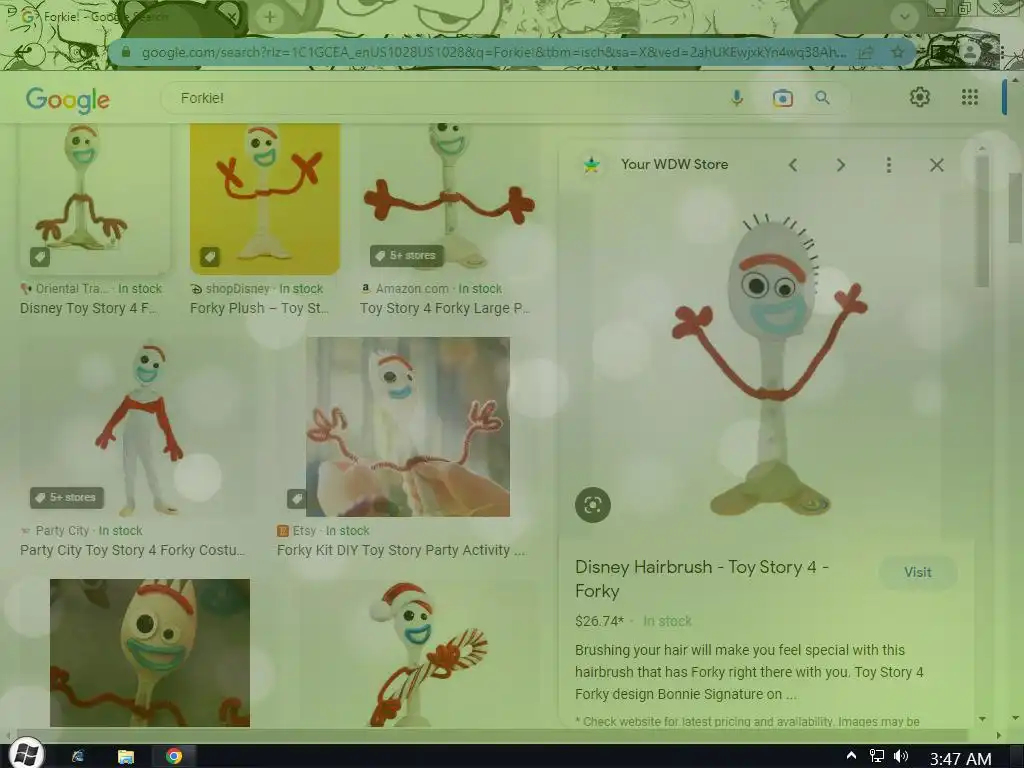This screenshot has width=1024, height=768.
Task: Switch to Chrome in taskbar
Action: point(174,756)
